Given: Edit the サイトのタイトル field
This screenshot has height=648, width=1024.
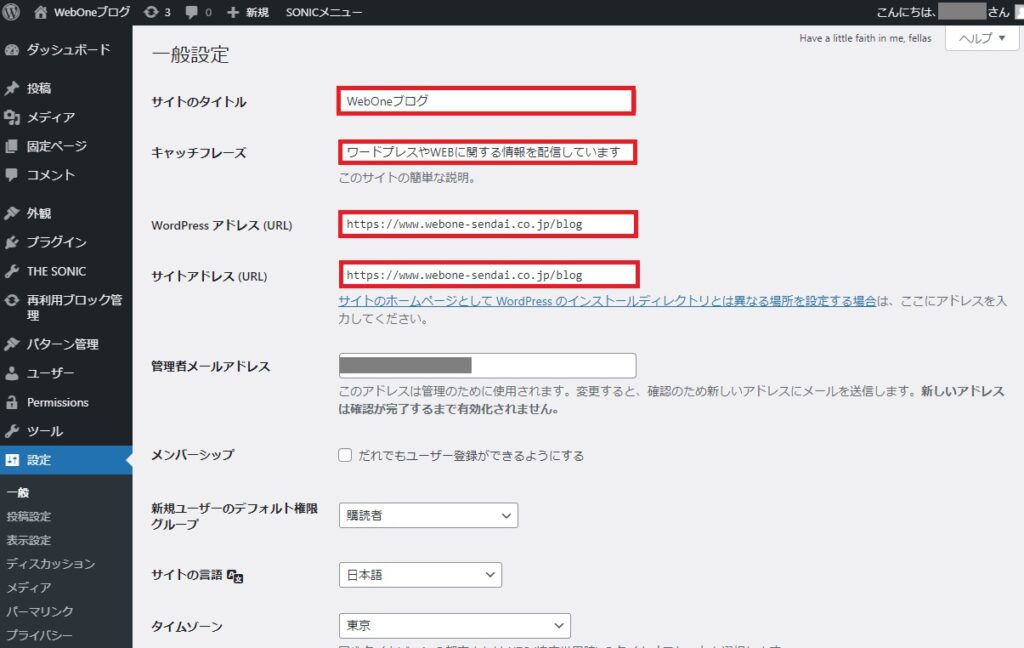Looking at the screenshot, I should click(487, 101).
